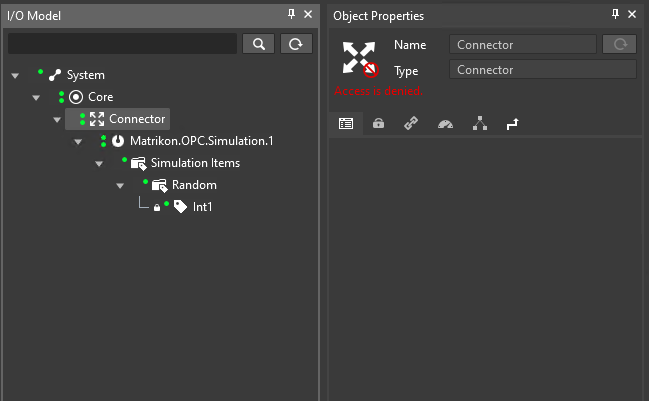The image size is (649, 401).
Task: Open the gauge performance tab icon
Action: pyautogui.click(x=445, y=124)
